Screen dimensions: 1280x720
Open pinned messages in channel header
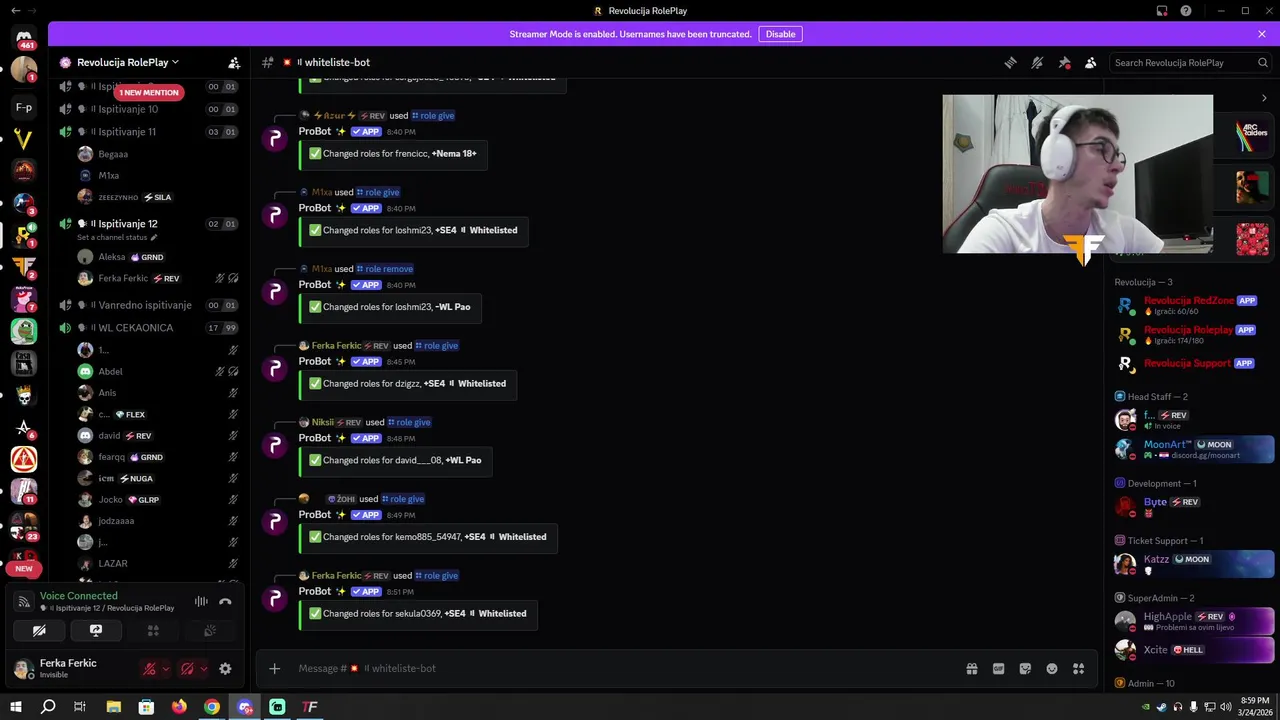[1064, 62]
